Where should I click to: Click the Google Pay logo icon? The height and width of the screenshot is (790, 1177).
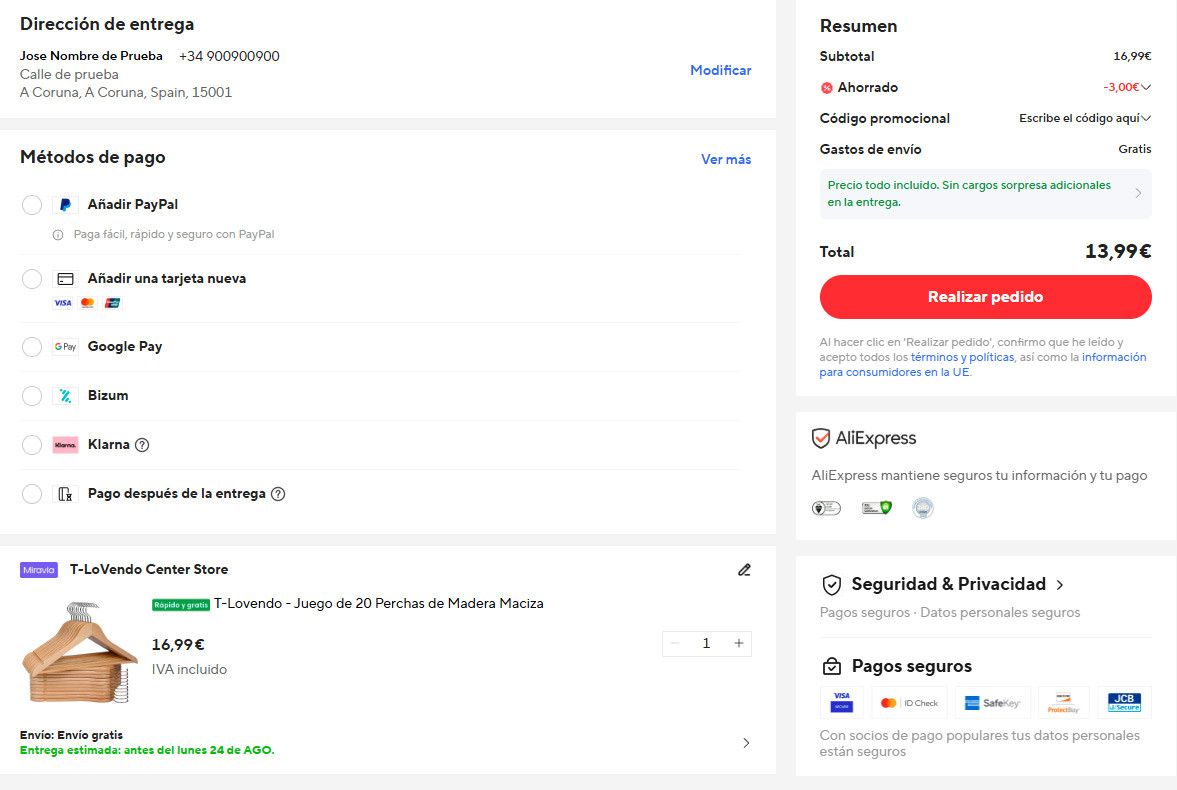click(x=65, y=347)
